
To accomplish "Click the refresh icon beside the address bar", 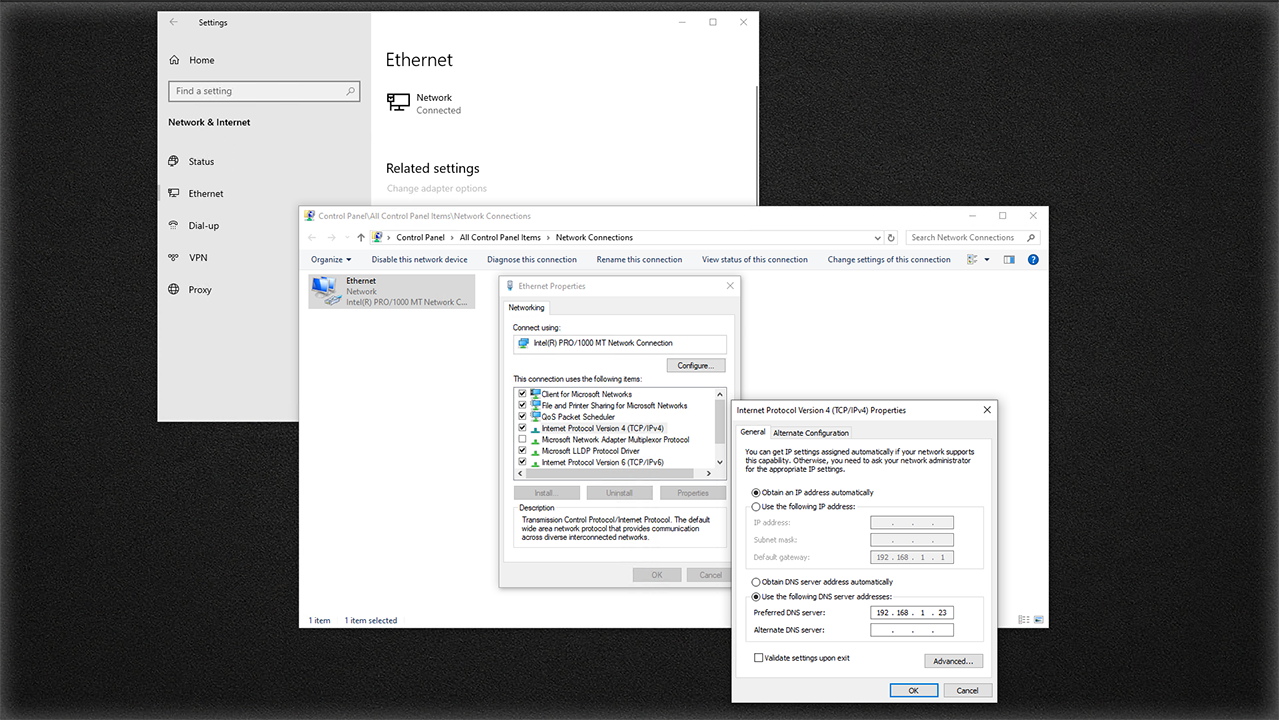I will [891, 238].
